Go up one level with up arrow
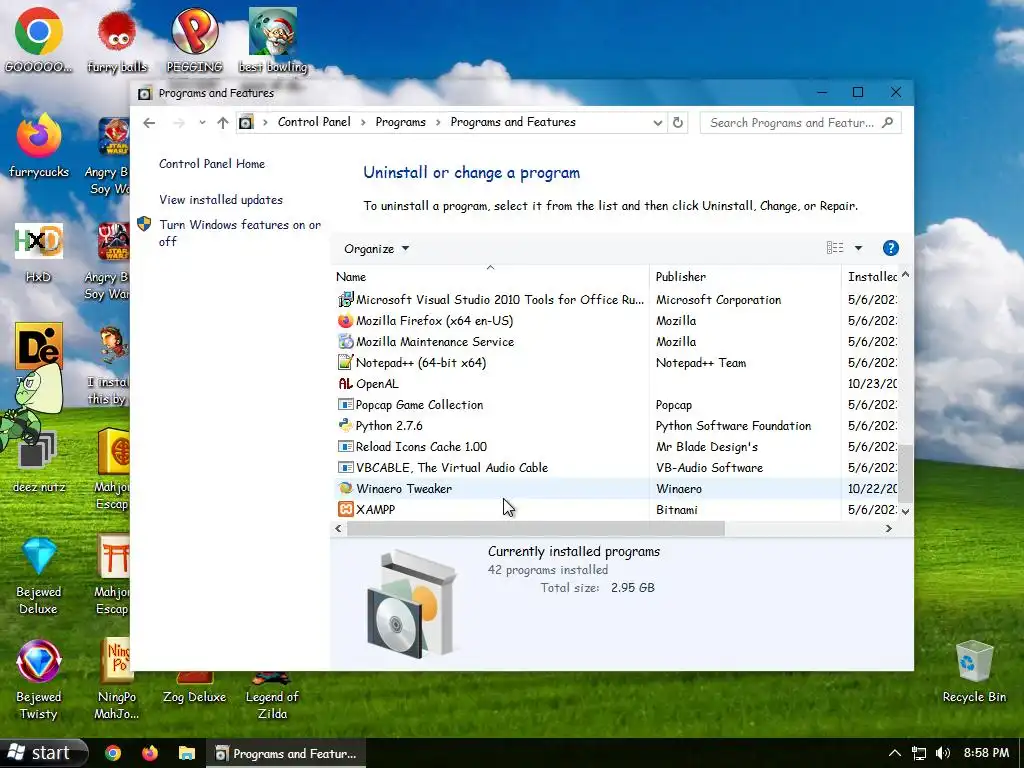 (x=223, y=123)
